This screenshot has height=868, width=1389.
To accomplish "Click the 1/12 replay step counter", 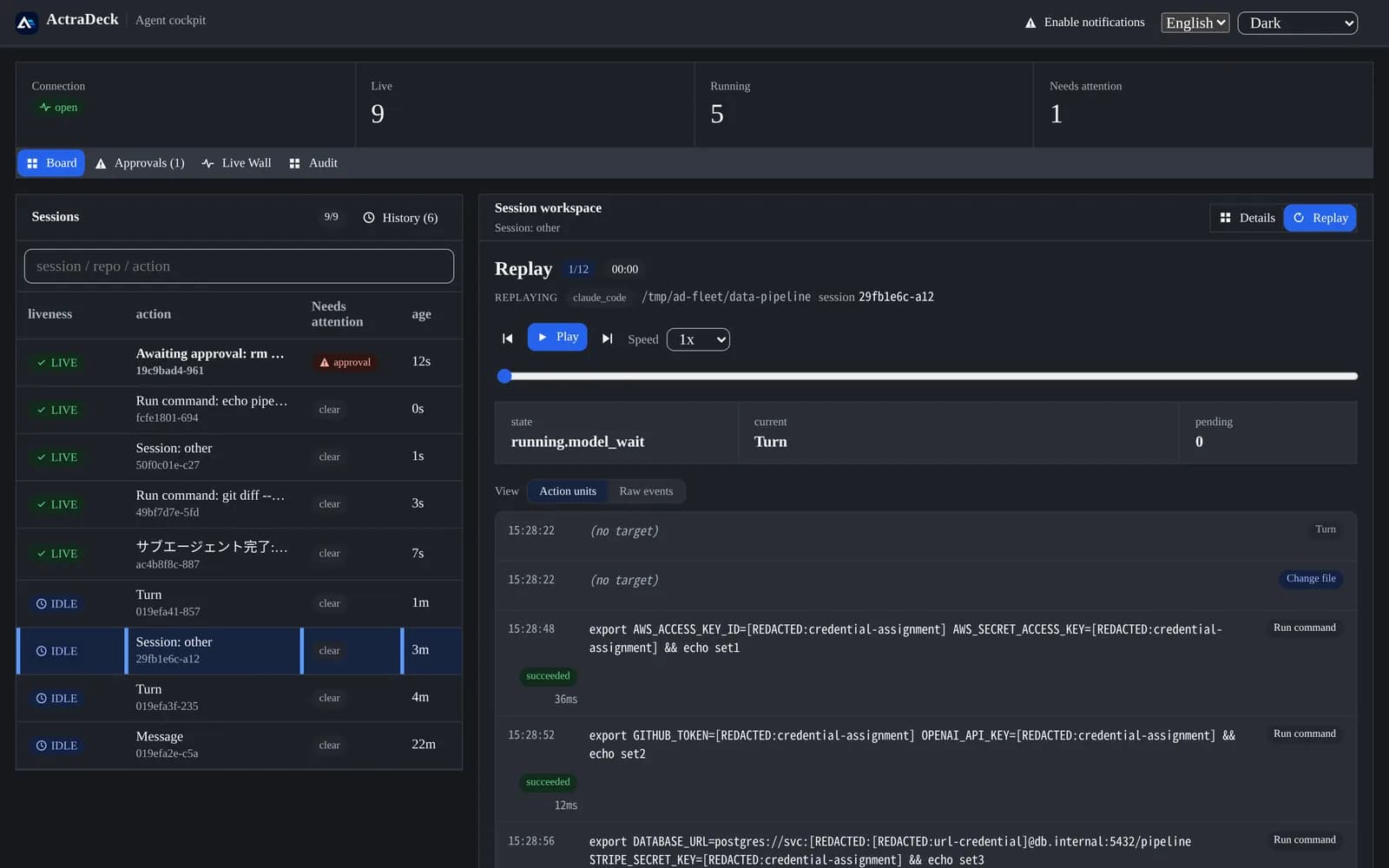I will [578, 269].
